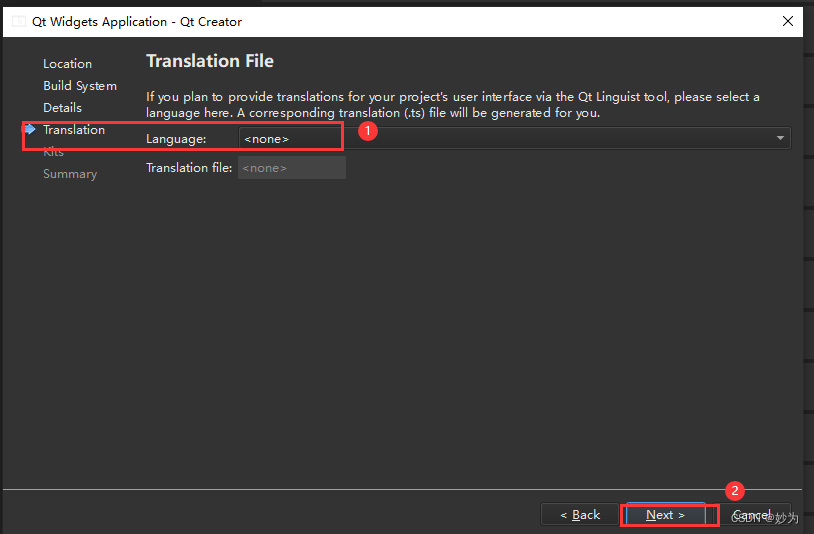Select the Translation wizard step

pos(74,130)
